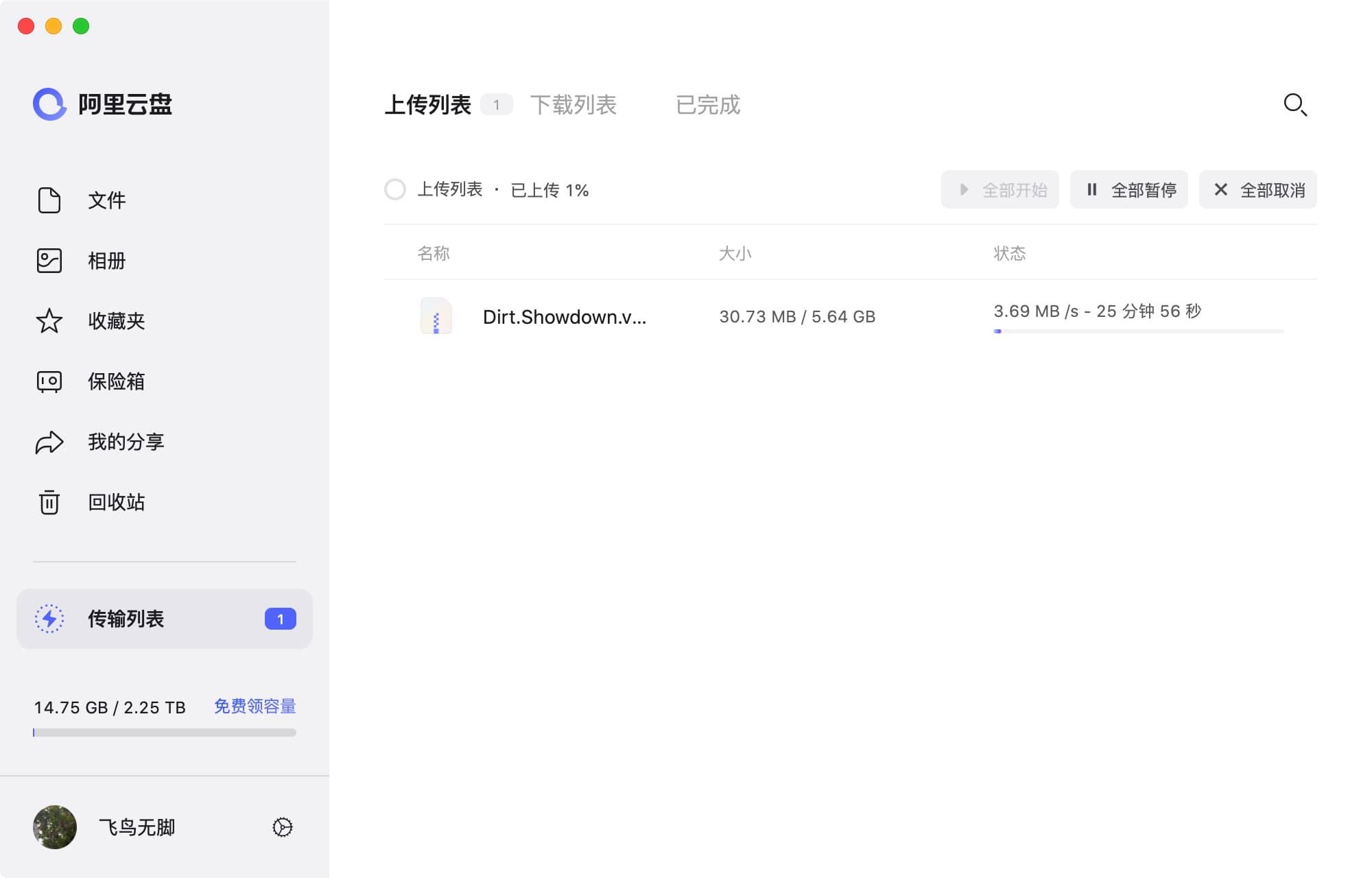Screen dimensions: 1372x878
Task: Click the 传输列表 lightning icon
Action: pos(49,619)
